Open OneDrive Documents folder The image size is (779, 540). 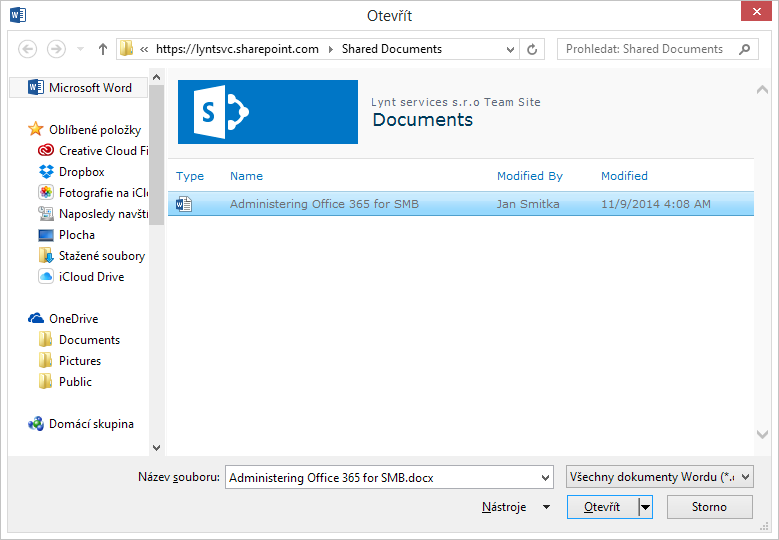tap(89, 340)
